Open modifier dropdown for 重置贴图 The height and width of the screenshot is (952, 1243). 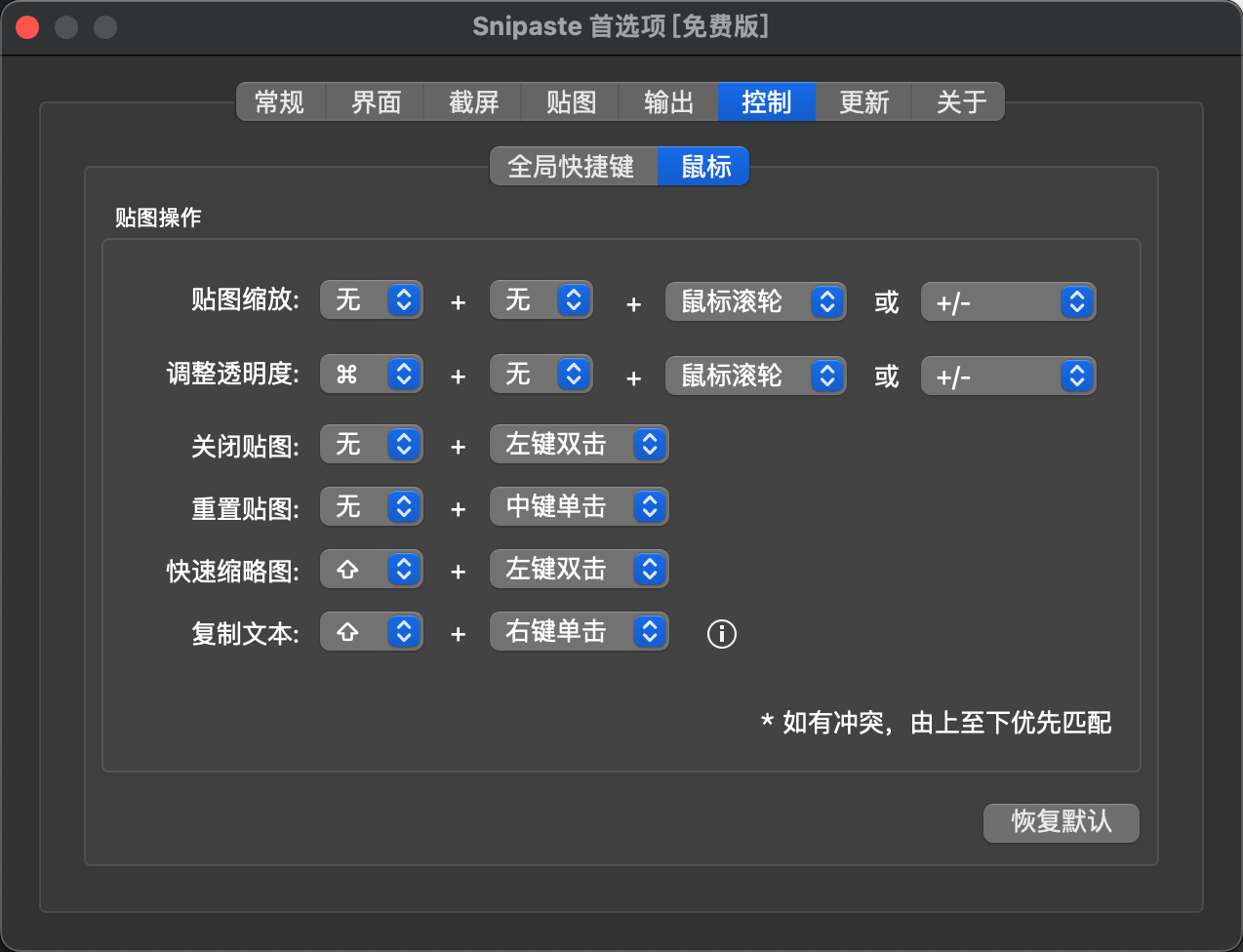click(372, 507)
